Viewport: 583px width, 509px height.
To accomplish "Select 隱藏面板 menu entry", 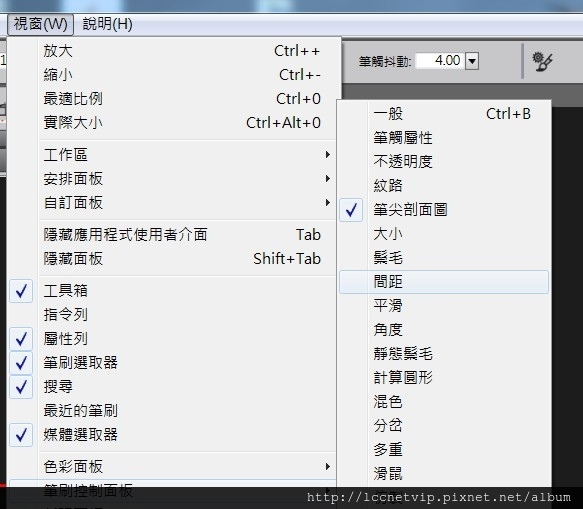I will pos(173,259).
